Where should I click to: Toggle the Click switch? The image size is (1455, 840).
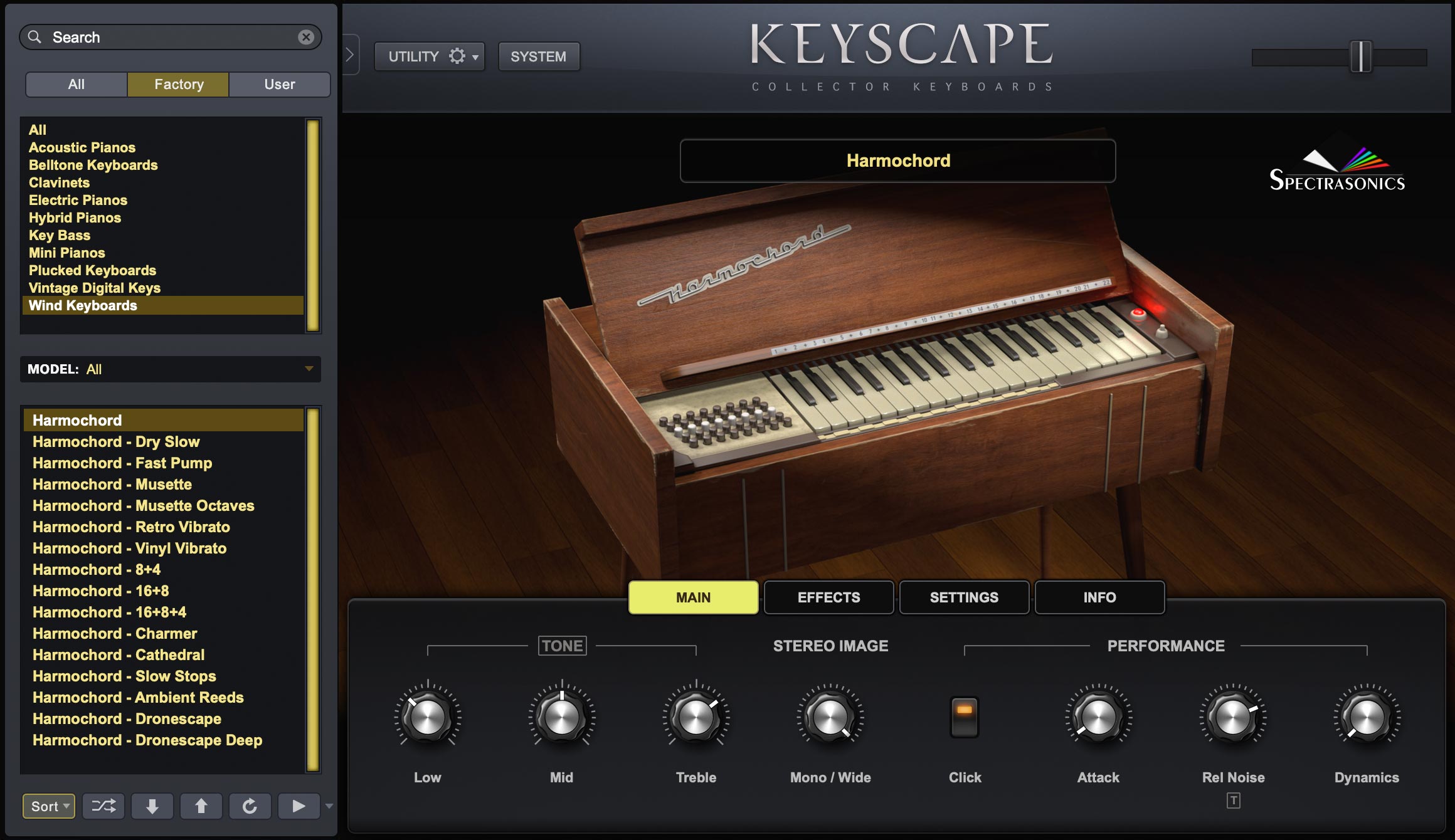pos(965,717)
